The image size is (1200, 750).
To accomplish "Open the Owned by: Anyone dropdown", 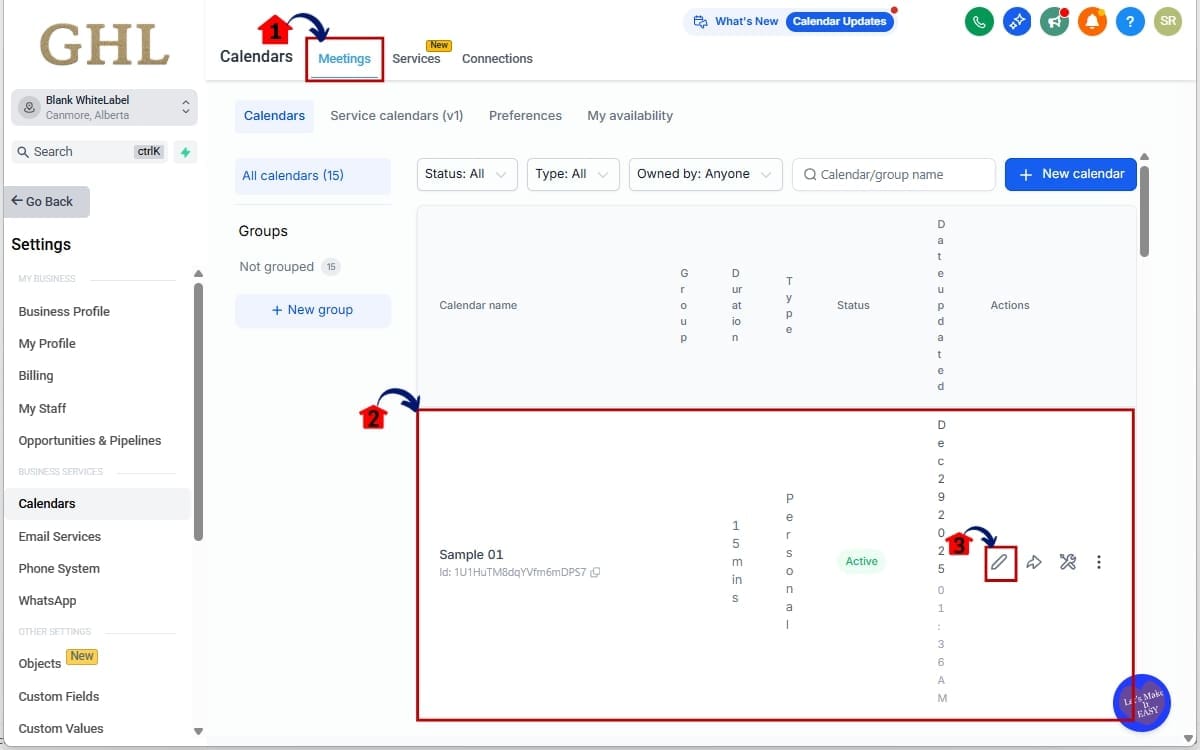I will pyautogui.click(x=705, y=174).
